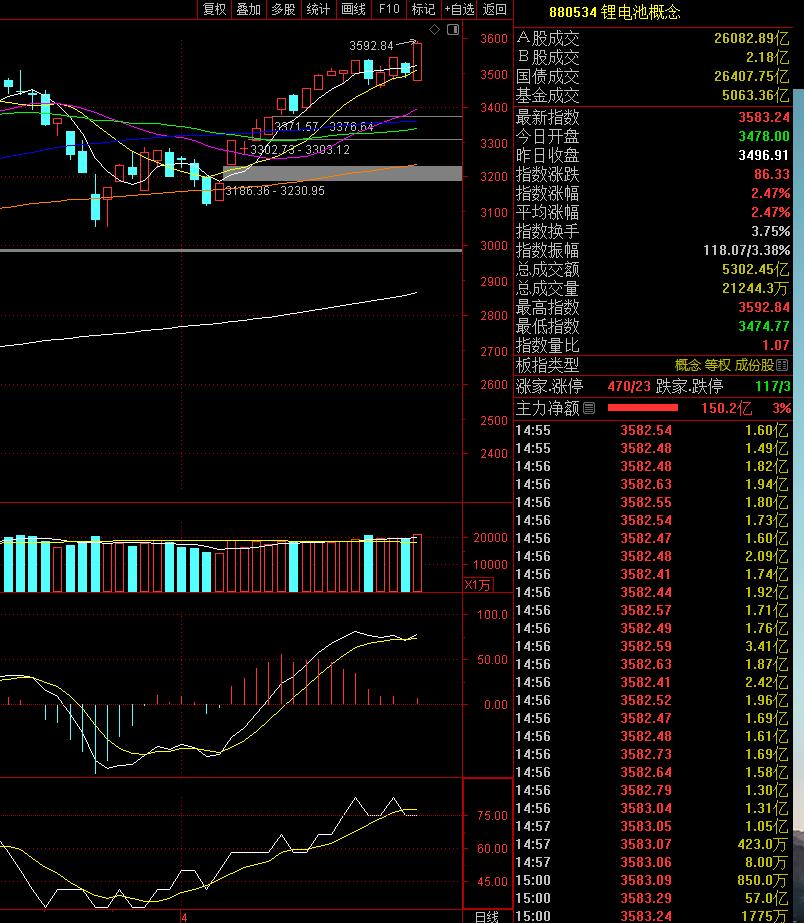
Task: Click the 等权 weighting link
Action: (x=717, y=365)
